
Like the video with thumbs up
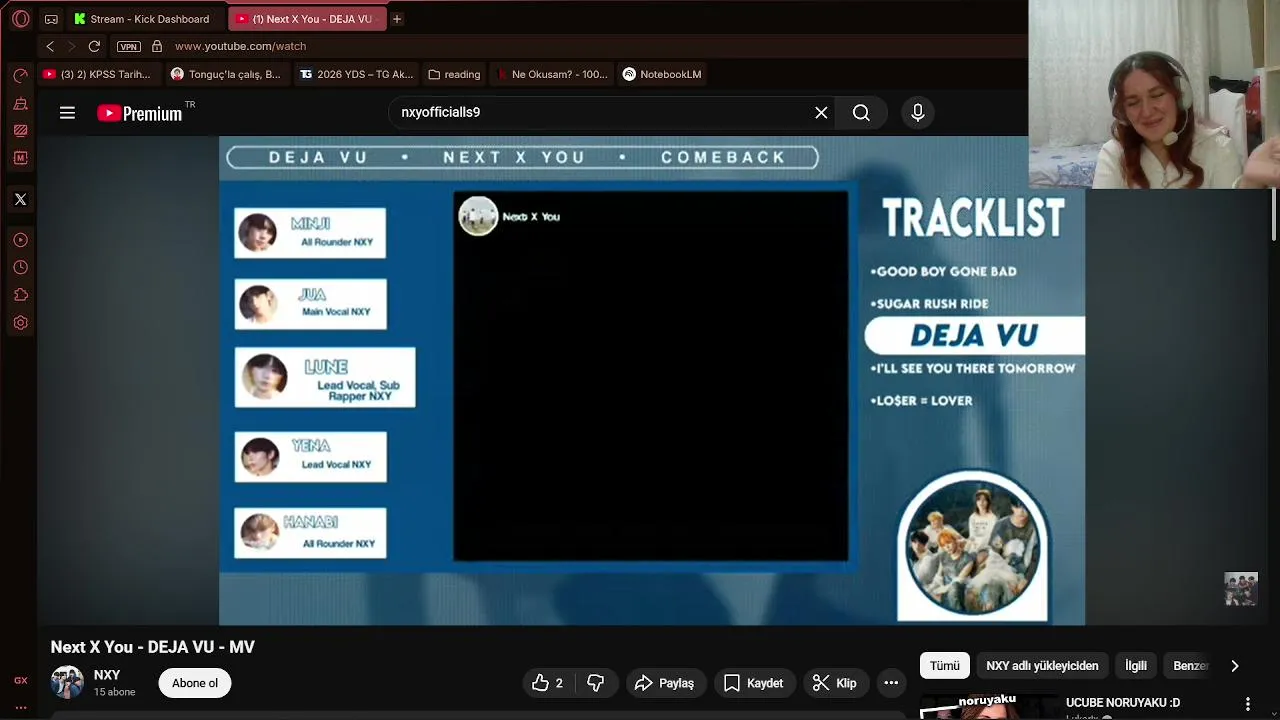tap(548, 683)
